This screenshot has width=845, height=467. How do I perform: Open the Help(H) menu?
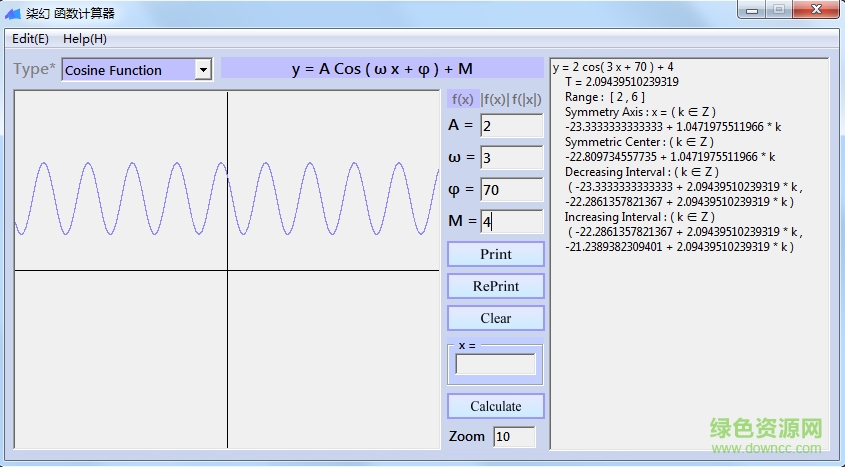[x=85, y=39]
